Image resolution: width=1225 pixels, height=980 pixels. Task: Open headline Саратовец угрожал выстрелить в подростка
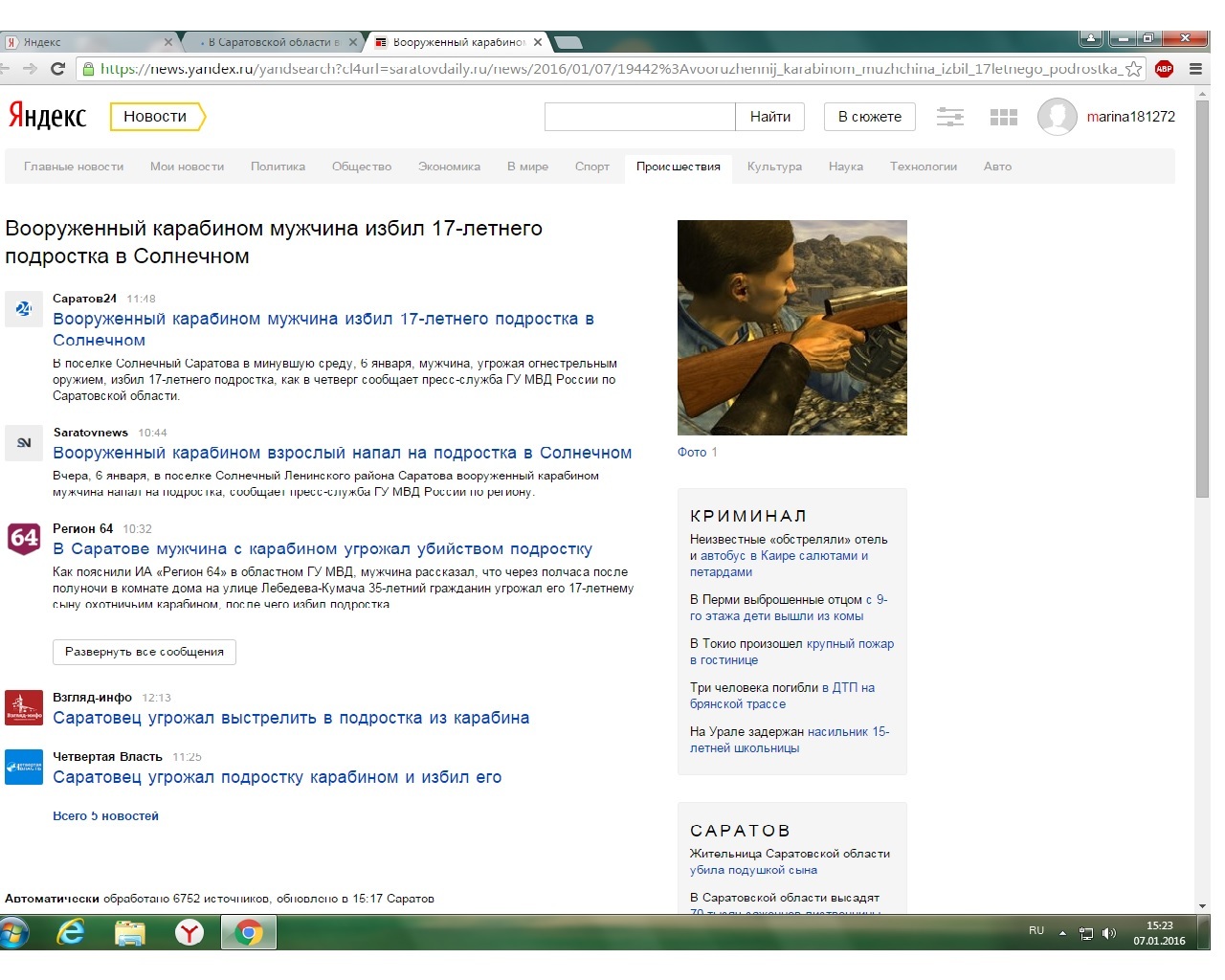coord(291,718)
